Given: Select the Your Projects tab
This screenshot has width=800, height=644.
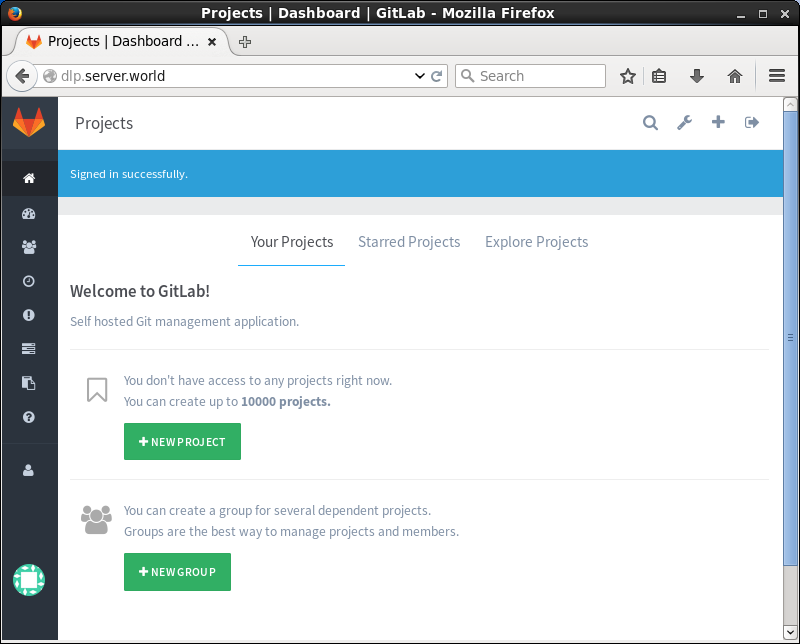Looking at the screenshot, I should tap(292, 242).
